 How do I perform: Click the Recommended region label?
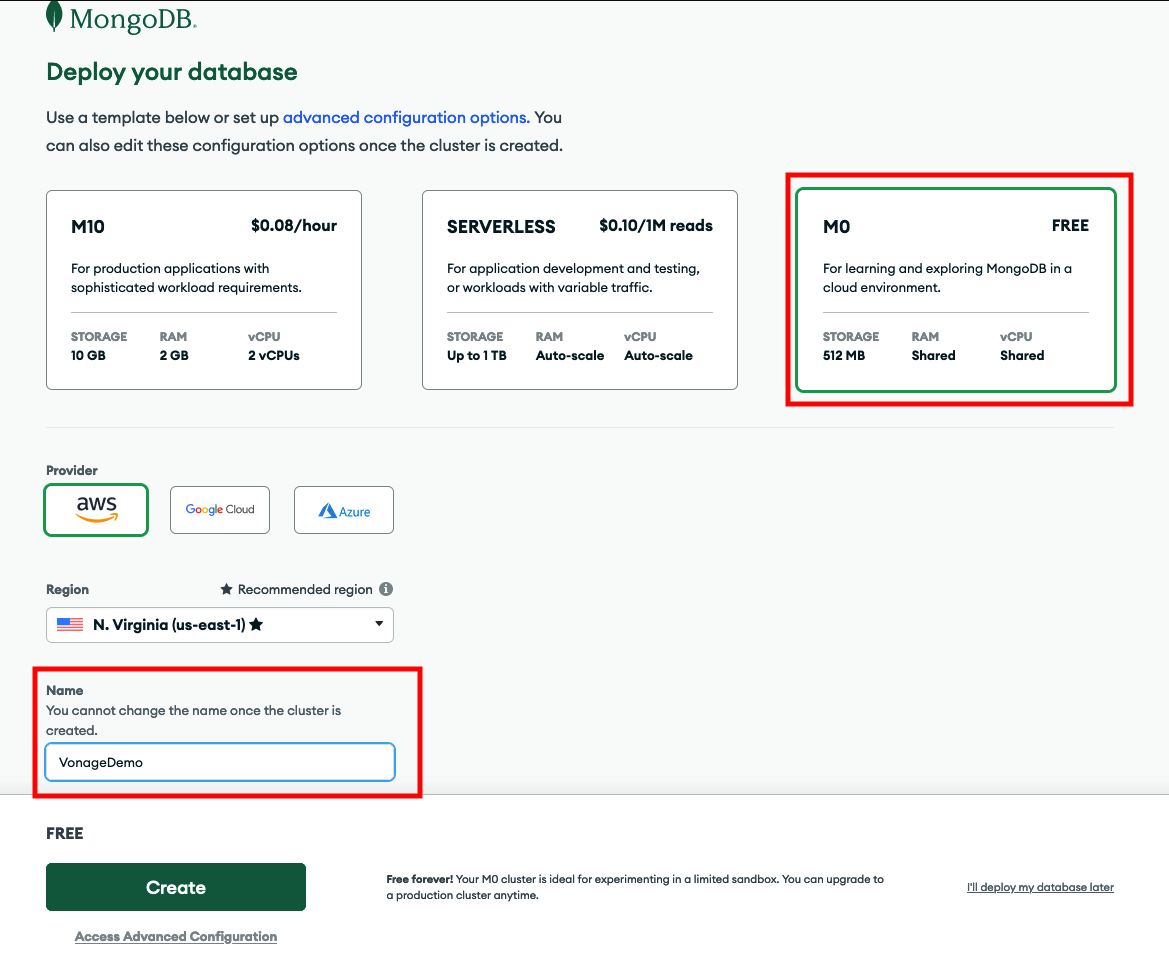click(305, 590)
